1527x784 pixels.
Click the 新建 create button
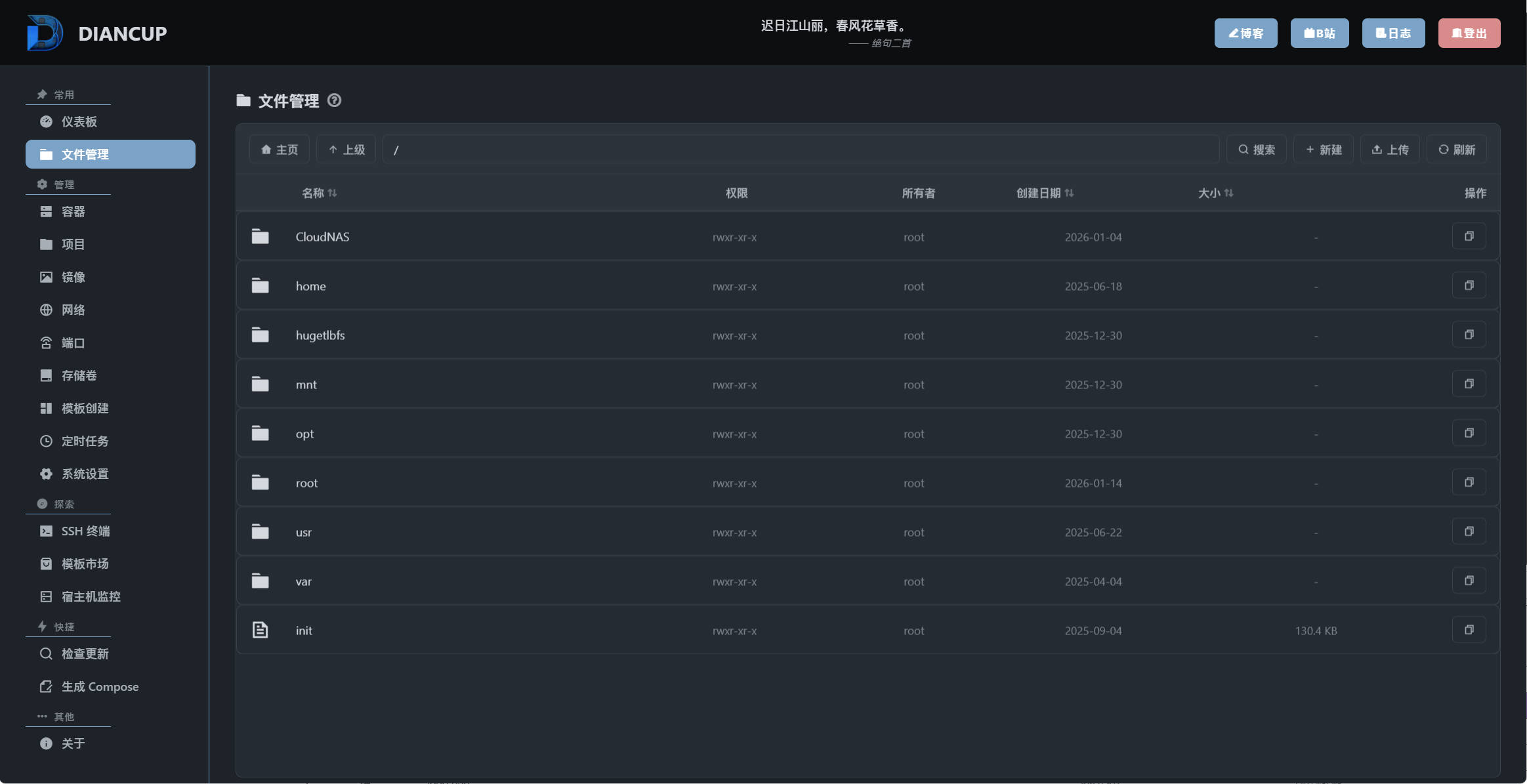(x=1323, y=150)
